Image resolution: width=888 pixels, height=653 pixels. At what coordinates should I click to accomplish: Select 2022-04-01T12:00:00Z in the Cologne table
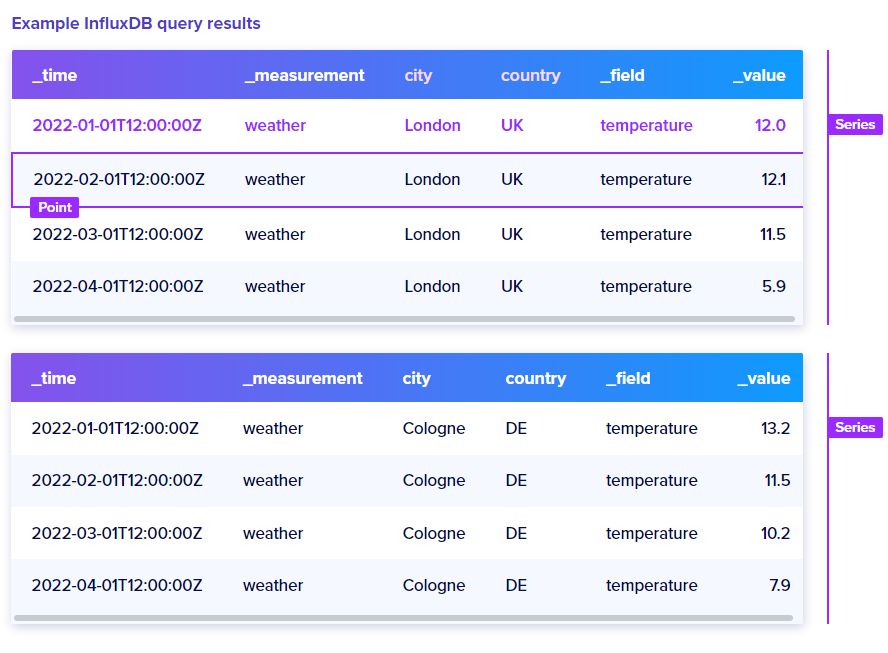click(117, 586)
